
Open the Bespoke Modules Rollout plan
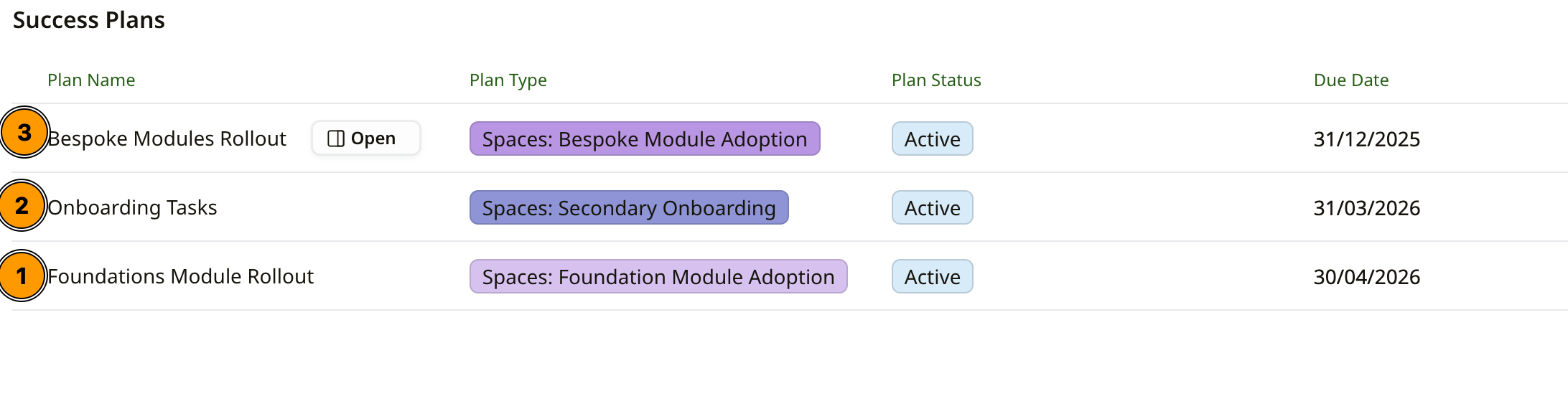(366, 138)
